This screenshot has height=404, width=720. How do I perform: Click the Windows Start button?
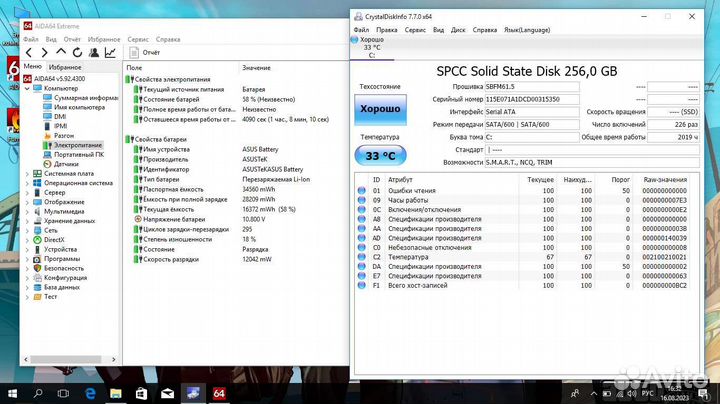pyautogui.click(x=12, y=393)
